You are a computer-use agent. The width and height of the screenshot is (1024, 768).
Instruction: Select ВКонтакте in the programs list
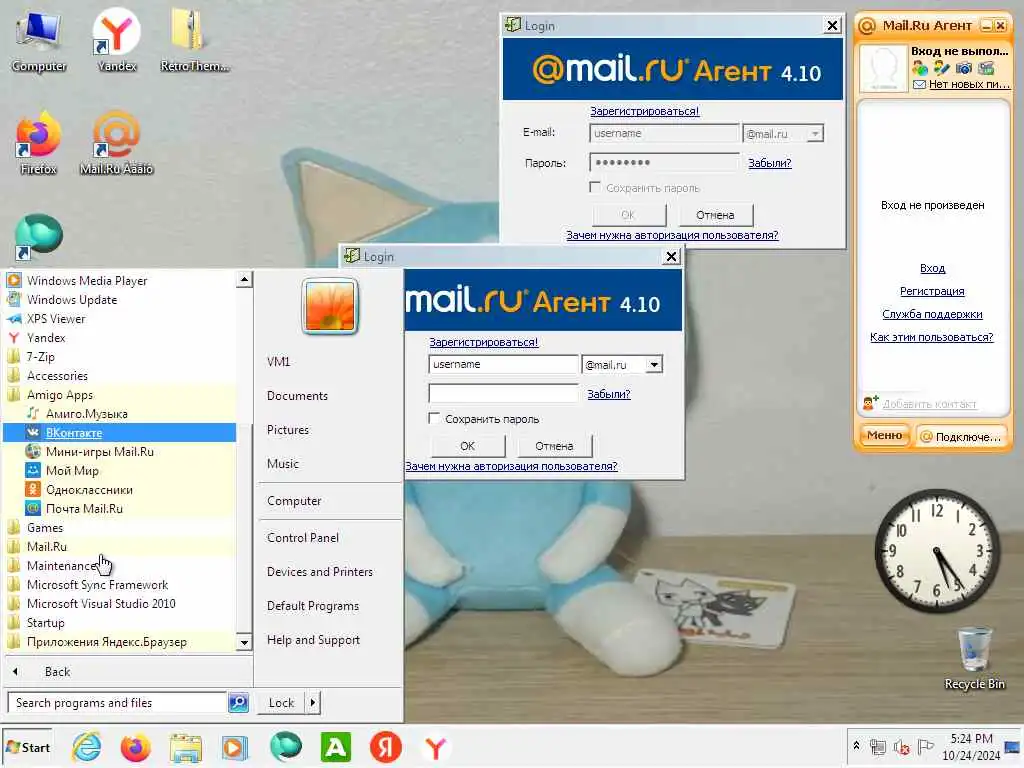click(x=120, y=432)
